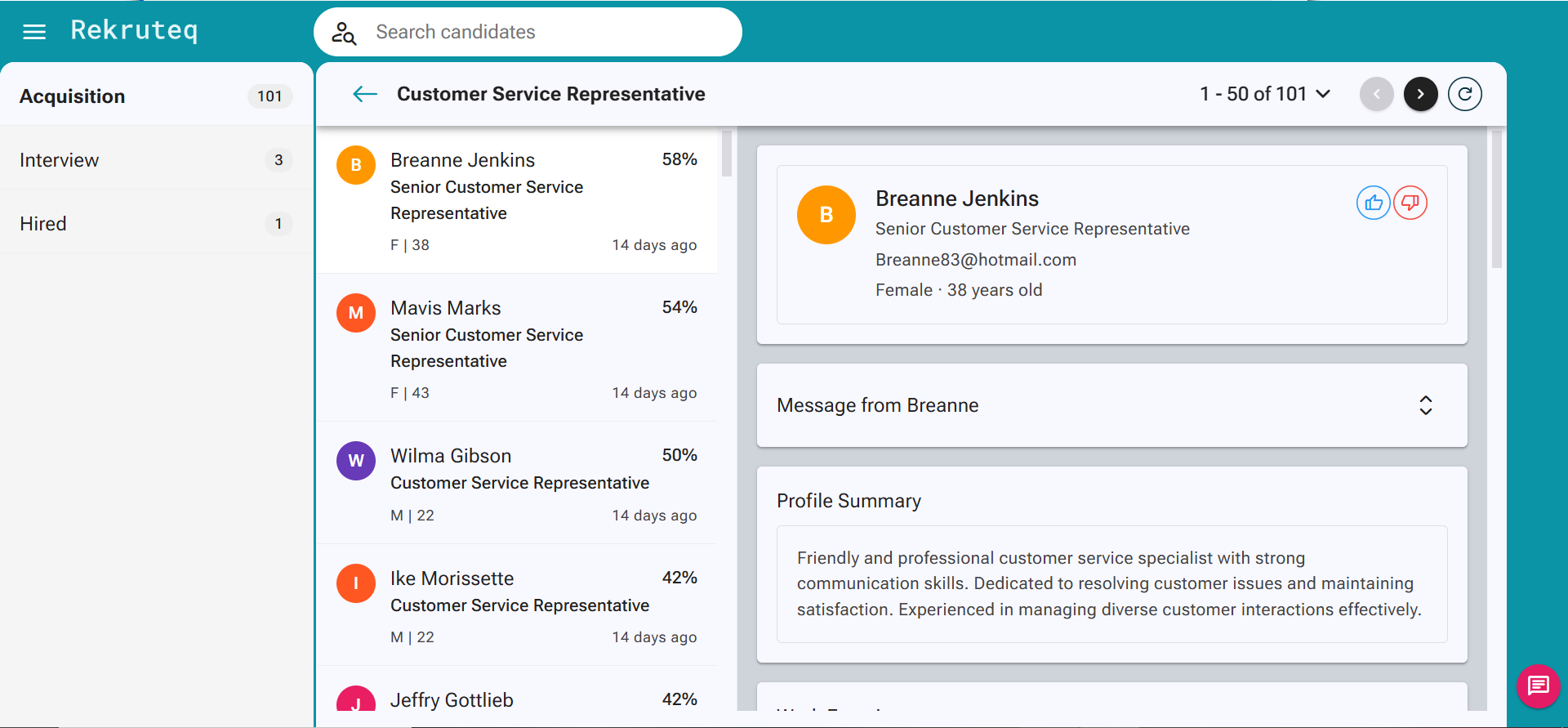The image size is (1568, 728).
Task: Refresh the candidate list
Action: [1465, 94]
